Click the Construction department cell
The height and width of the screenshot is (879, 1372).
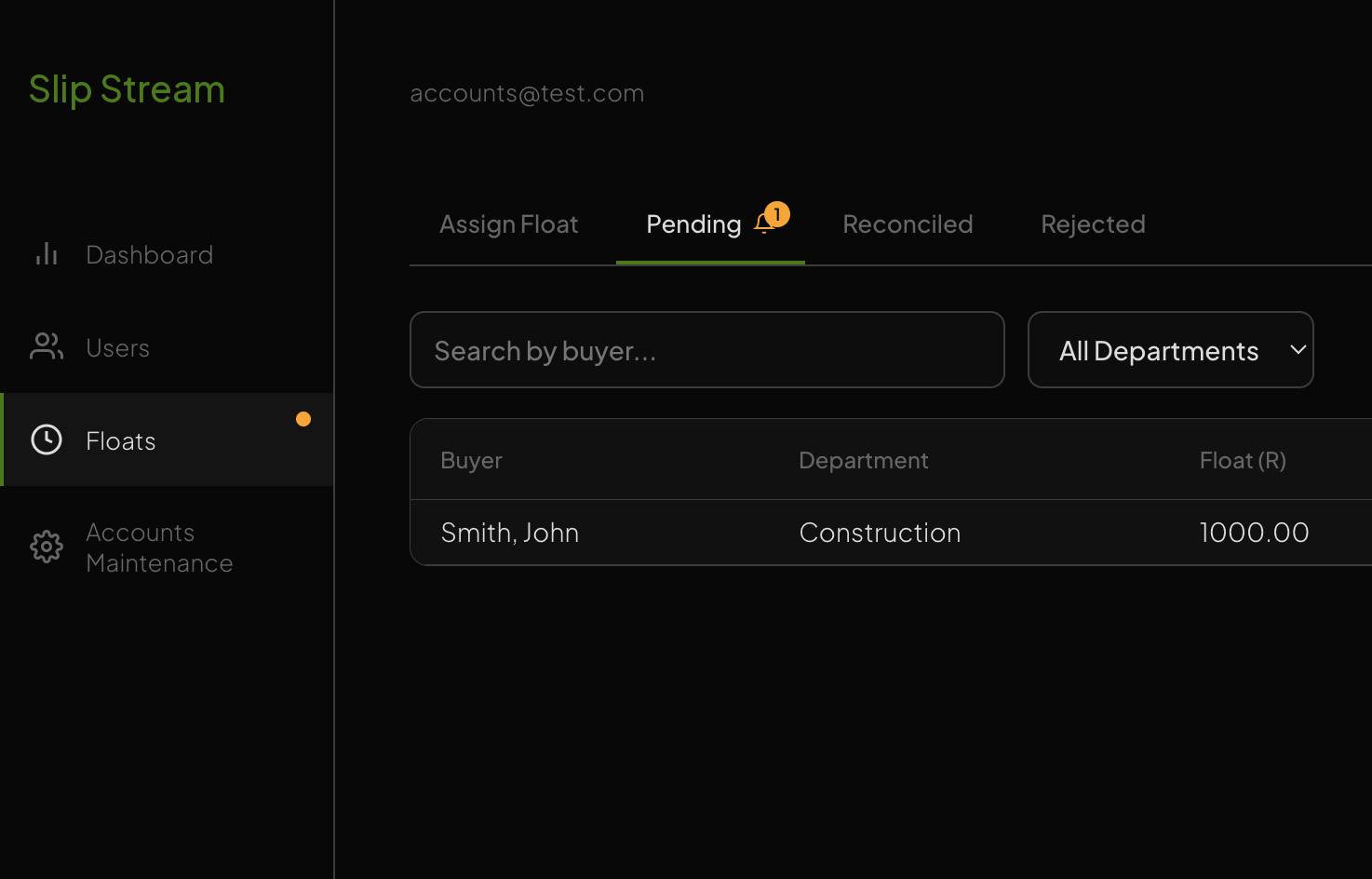tap(880, 533)
